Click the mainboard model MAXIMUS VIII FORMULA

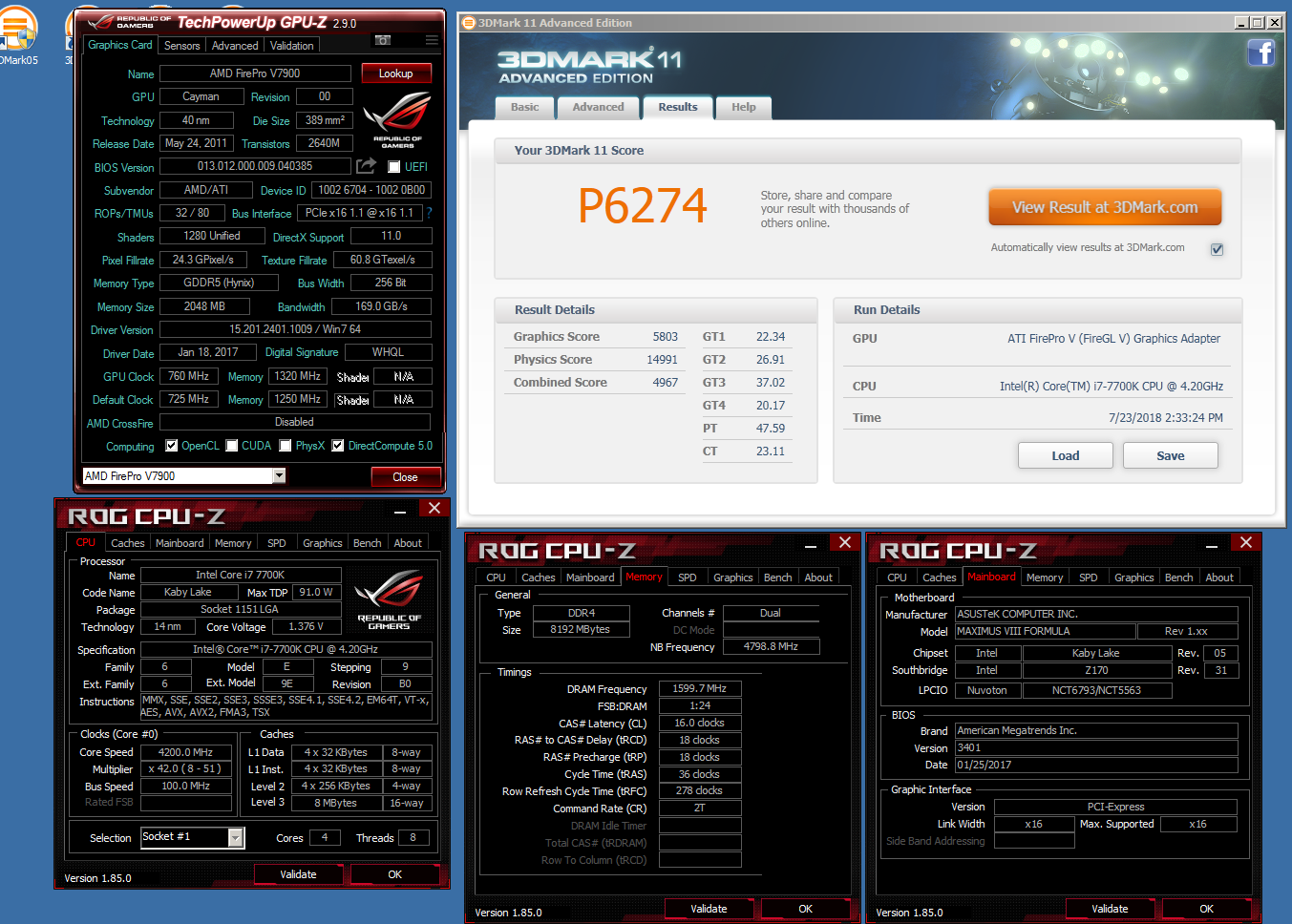click(1046, 631)
